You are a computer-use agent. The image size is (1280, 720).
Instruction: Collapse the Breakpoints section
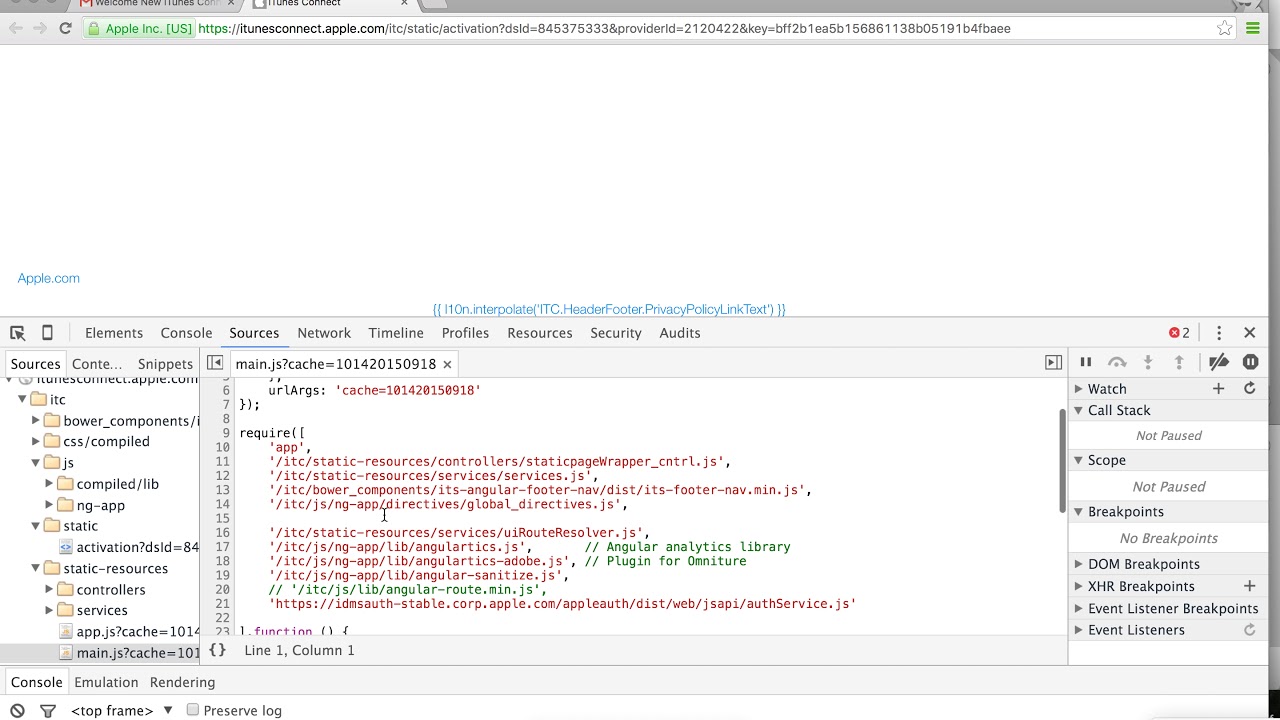[1078, 511]
